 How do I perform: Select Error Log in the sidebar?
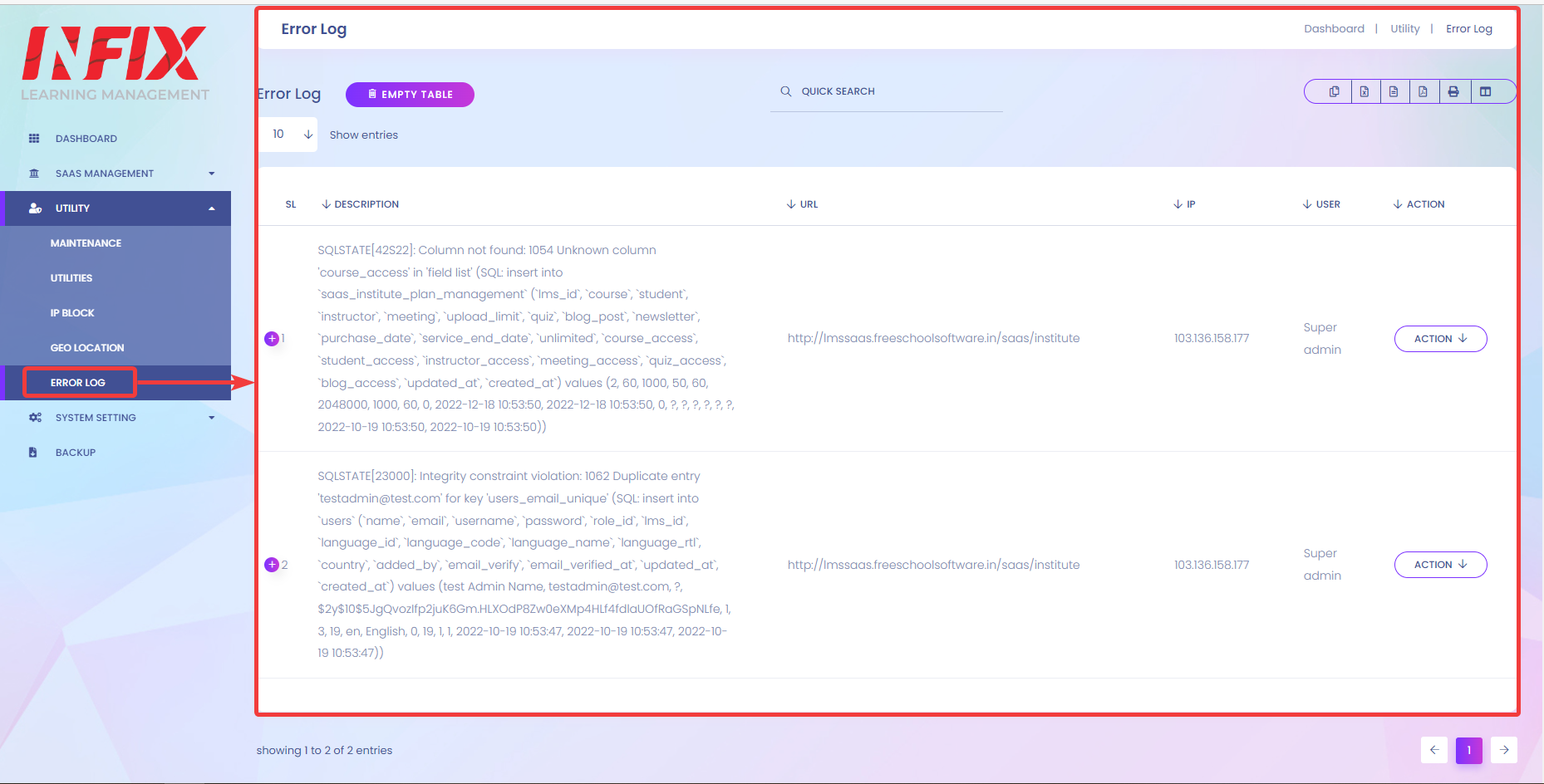coord(78,383)
